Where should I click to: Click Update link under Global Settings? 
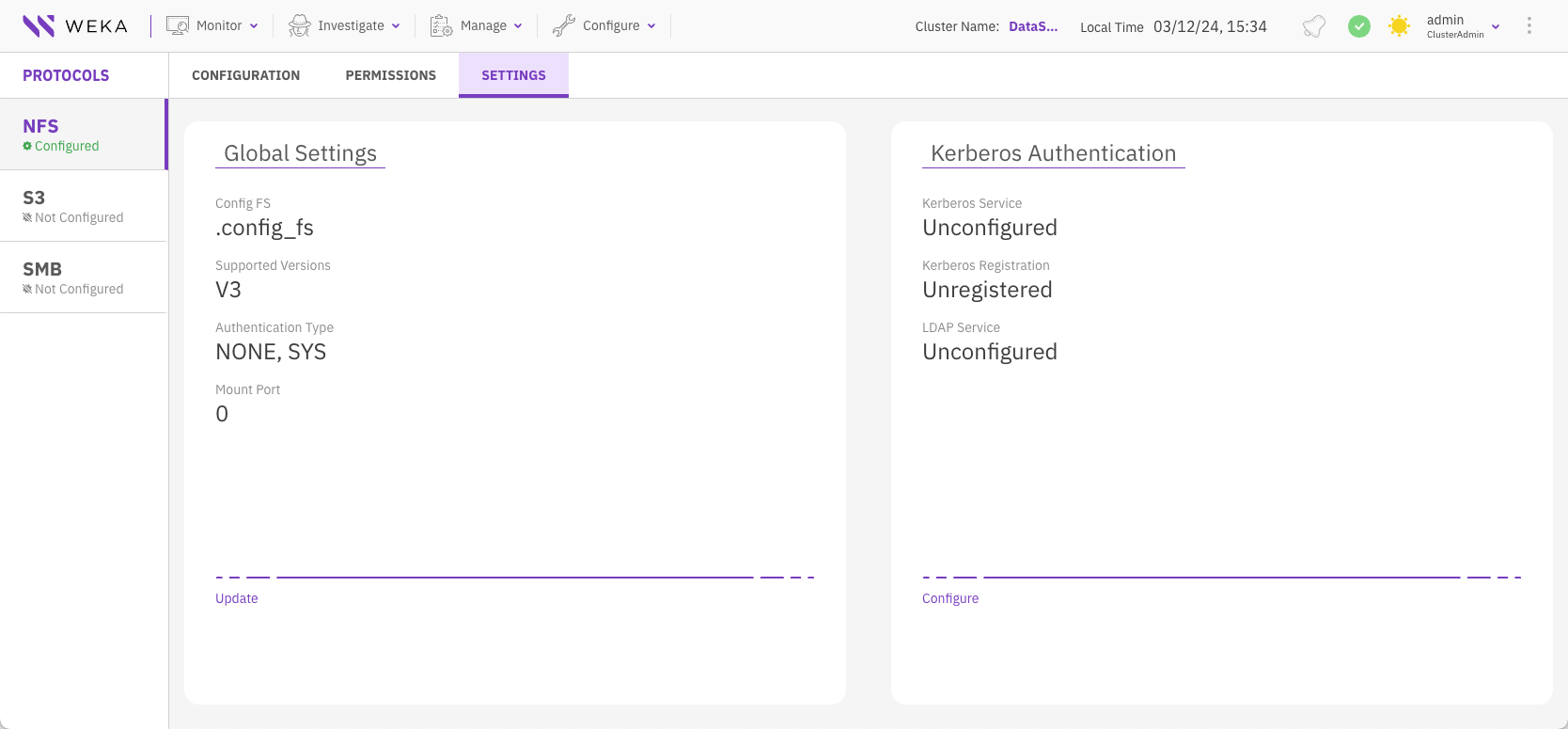(x=236, y=598)
